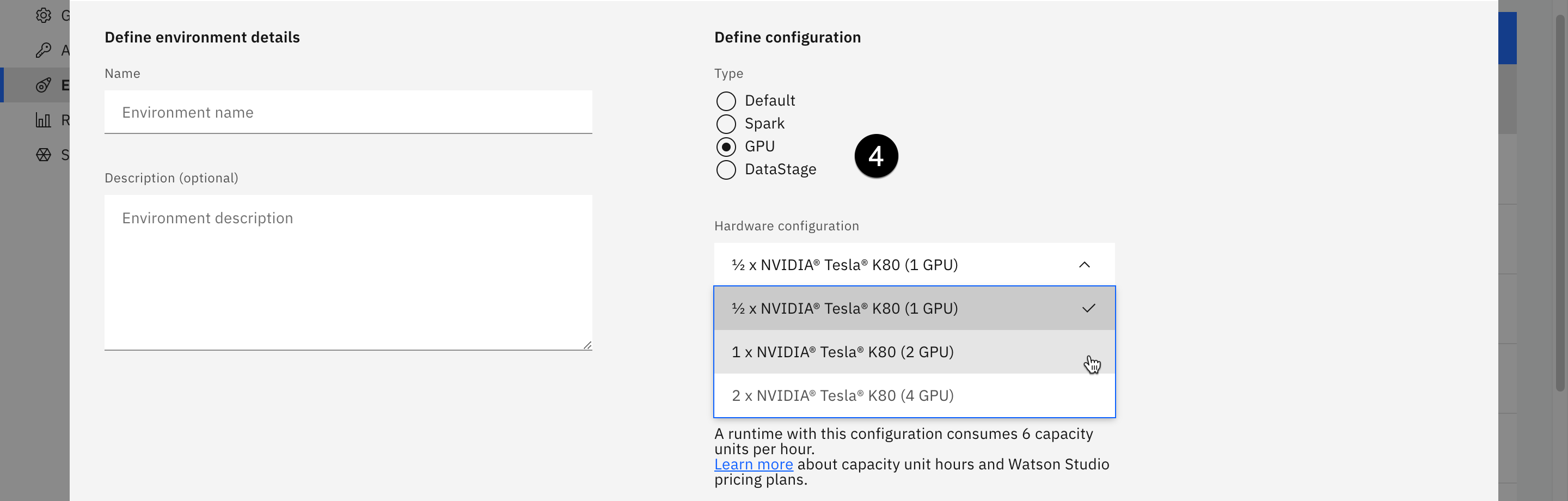Click the bar chart icon in sidebar
The width and height of the screenshot is (1568, 501).
pyautogui.click(x=43, y=120)
